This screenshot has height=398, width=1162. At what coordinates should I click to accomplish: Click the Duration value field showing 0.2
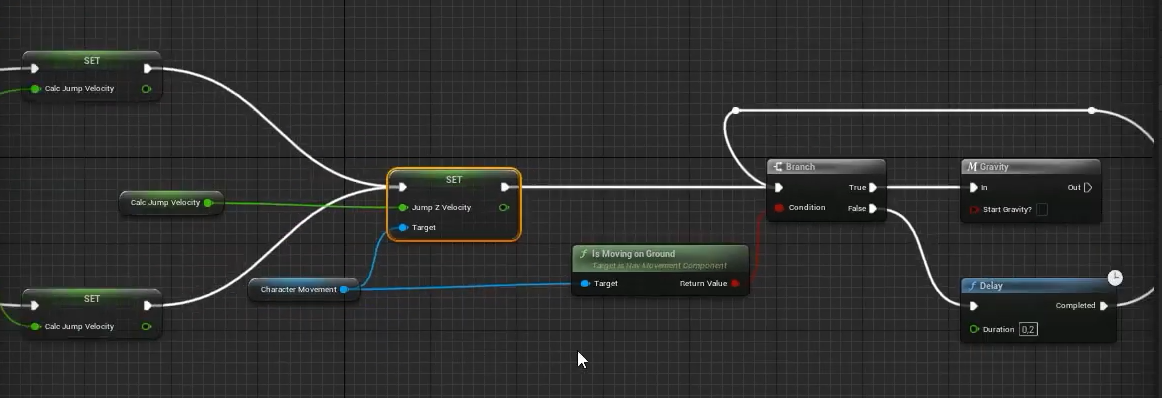point(1028,329)
